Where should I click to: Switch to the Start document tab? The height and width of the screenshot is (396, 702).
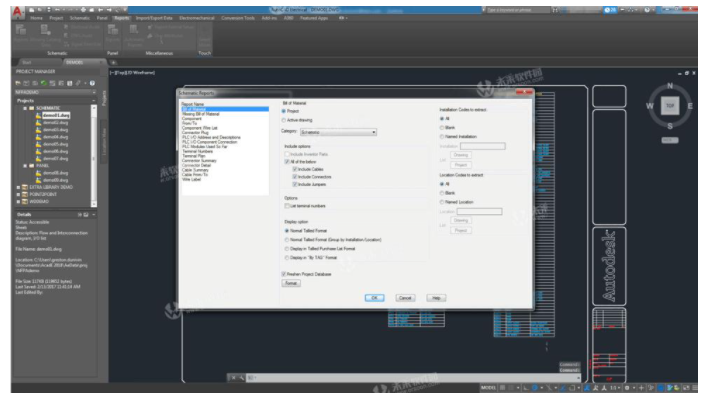[27, 62]
